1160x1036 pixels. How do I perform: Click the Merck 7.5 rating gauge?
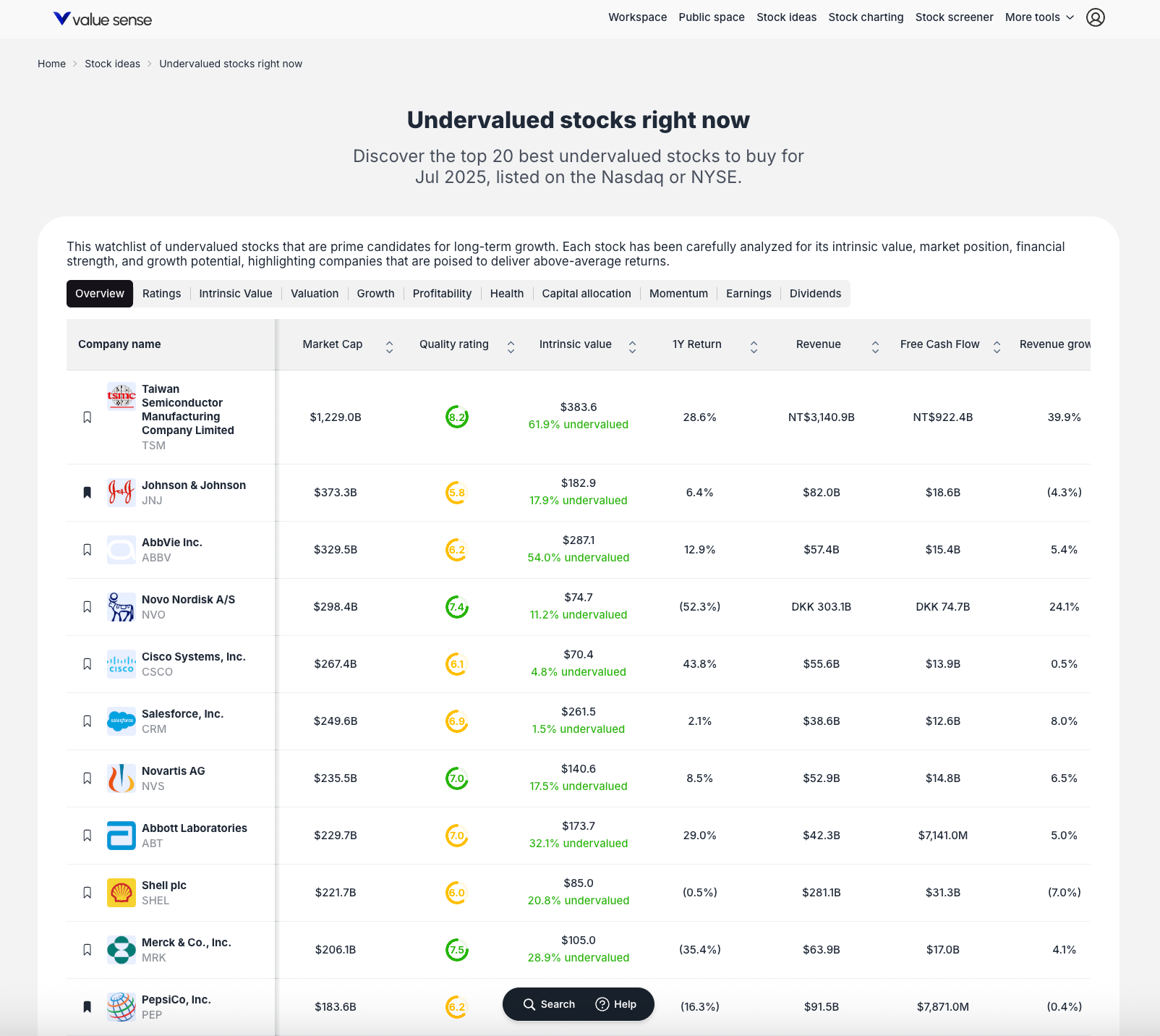457,950
